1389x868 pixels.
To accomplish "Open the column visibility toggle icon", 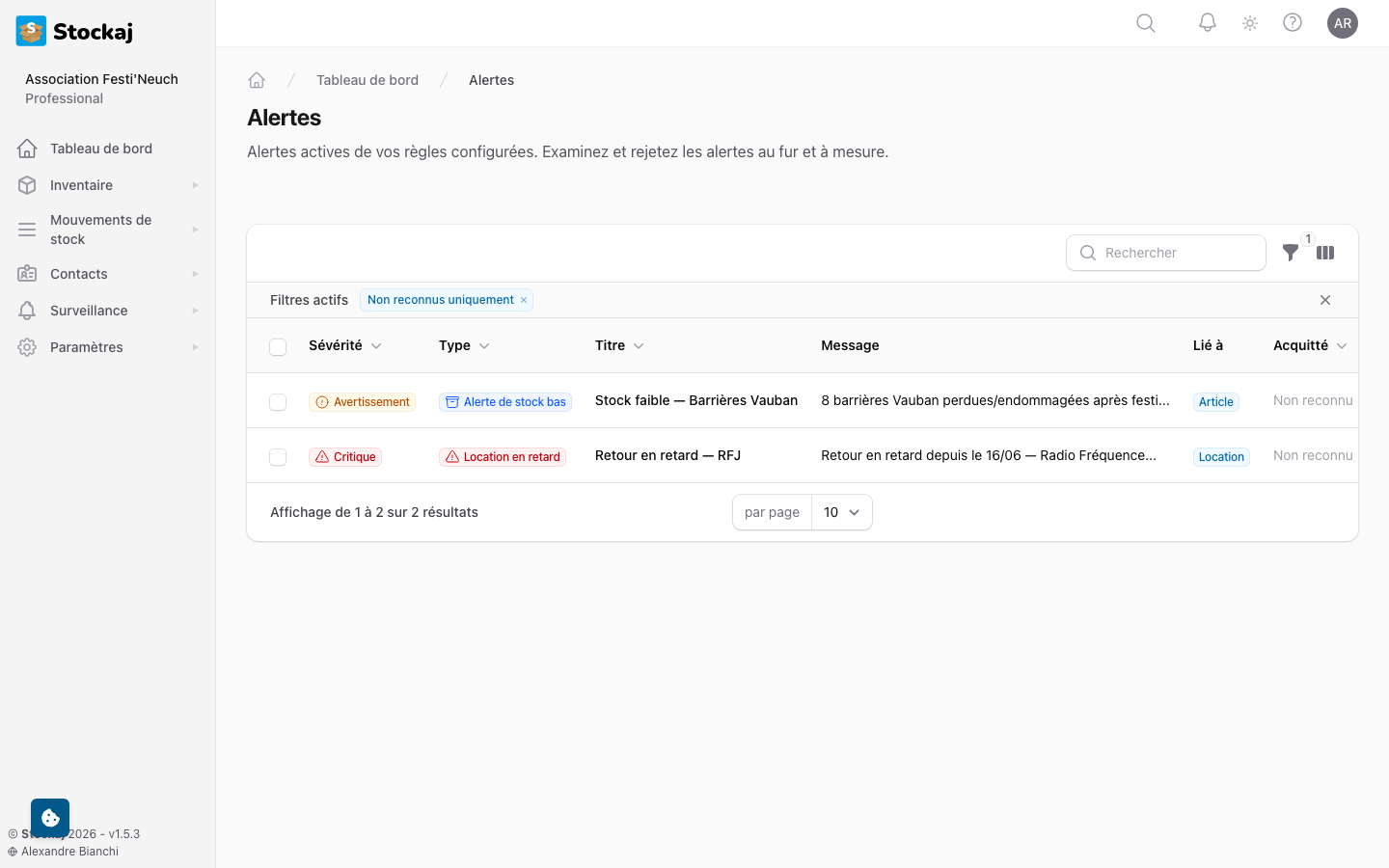I will click(1325, 253).
